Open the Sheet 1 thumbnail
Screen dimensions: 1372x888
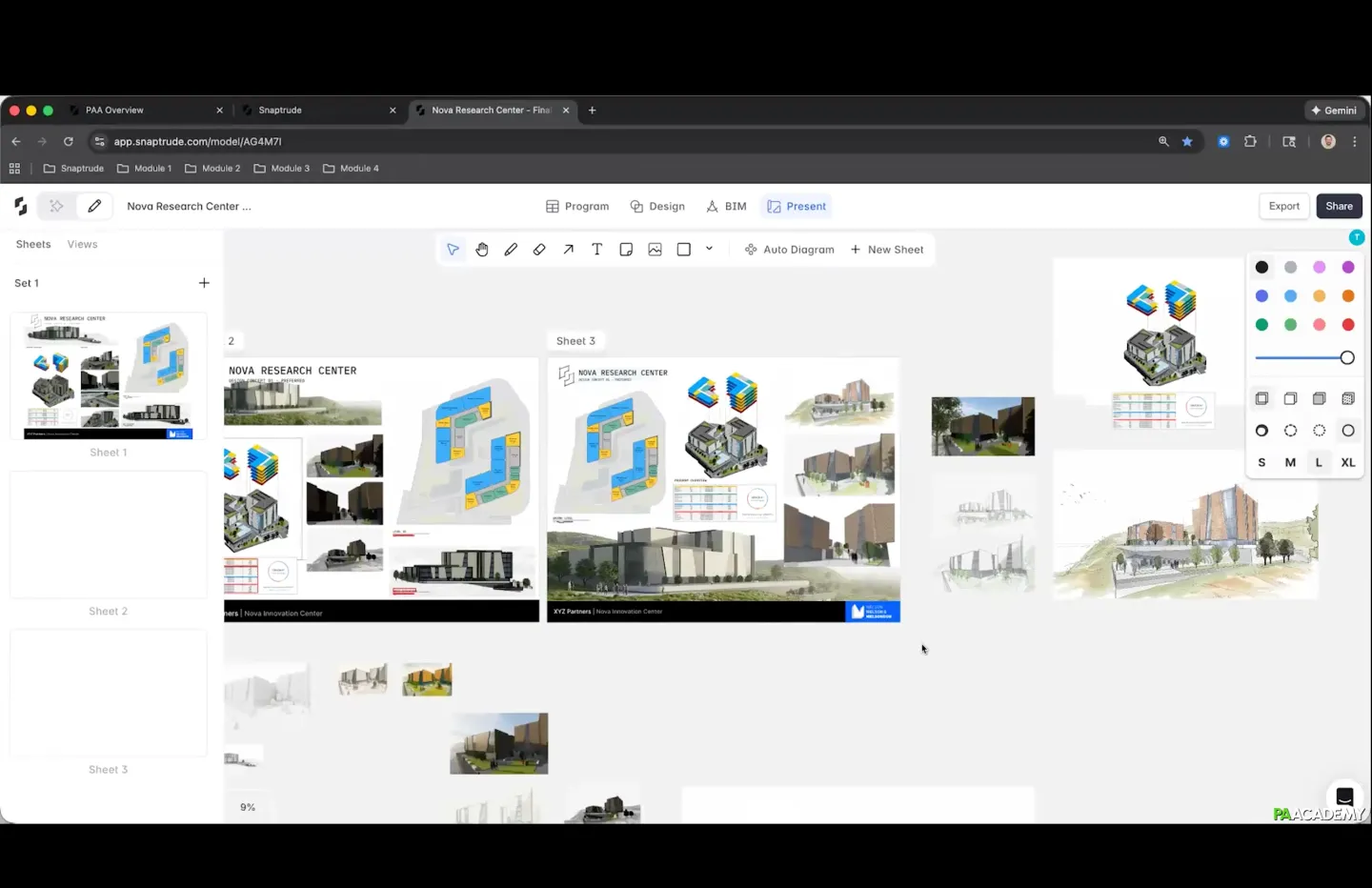click(109, 376)
